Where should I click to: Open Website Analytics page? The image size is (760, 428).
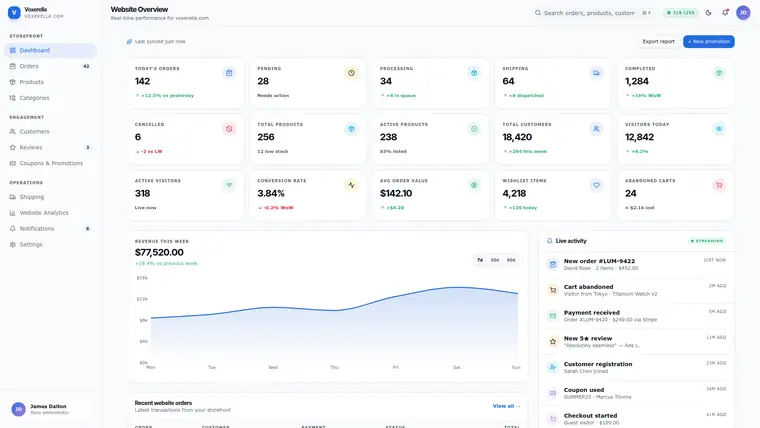(50, 213)
